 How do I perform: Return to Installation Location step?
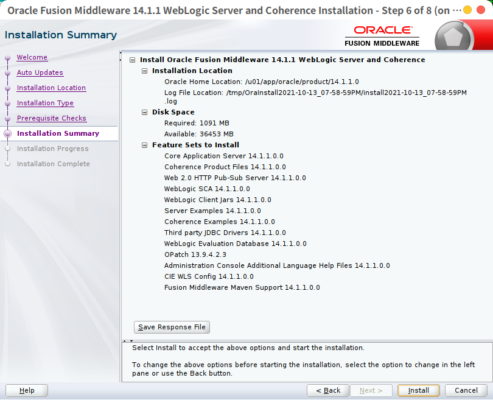(x=51, y=88)
